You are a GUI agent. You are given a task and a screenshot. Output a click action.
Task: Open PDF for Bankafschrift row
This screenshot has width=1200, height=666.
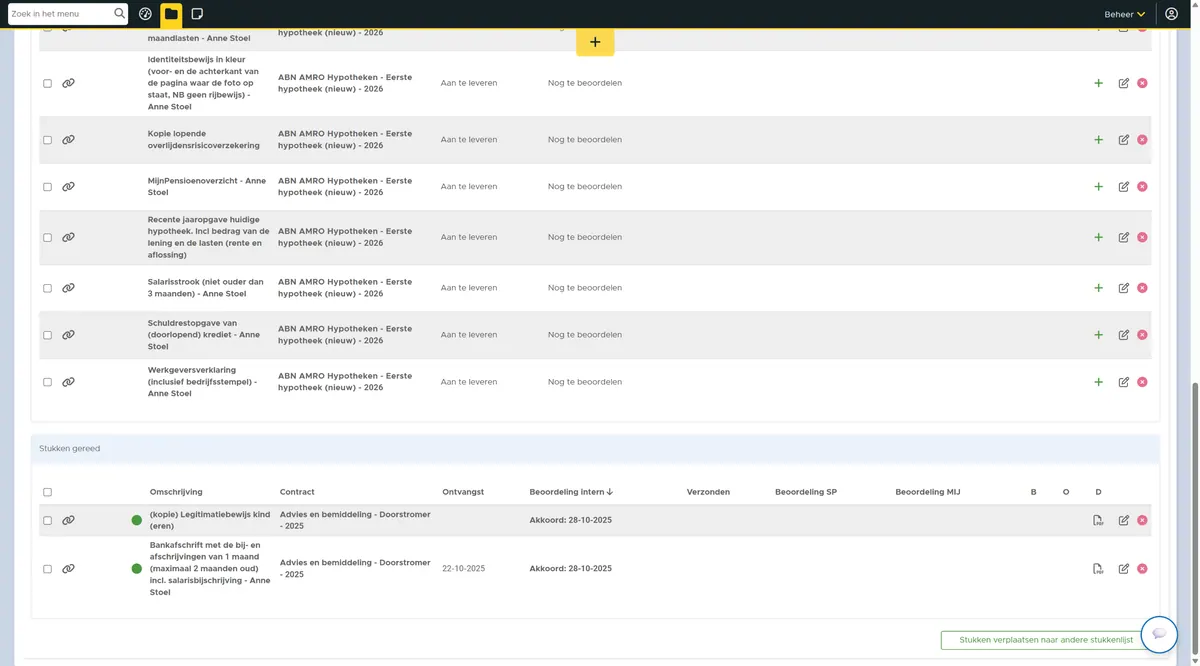[x=1098, y=569]
